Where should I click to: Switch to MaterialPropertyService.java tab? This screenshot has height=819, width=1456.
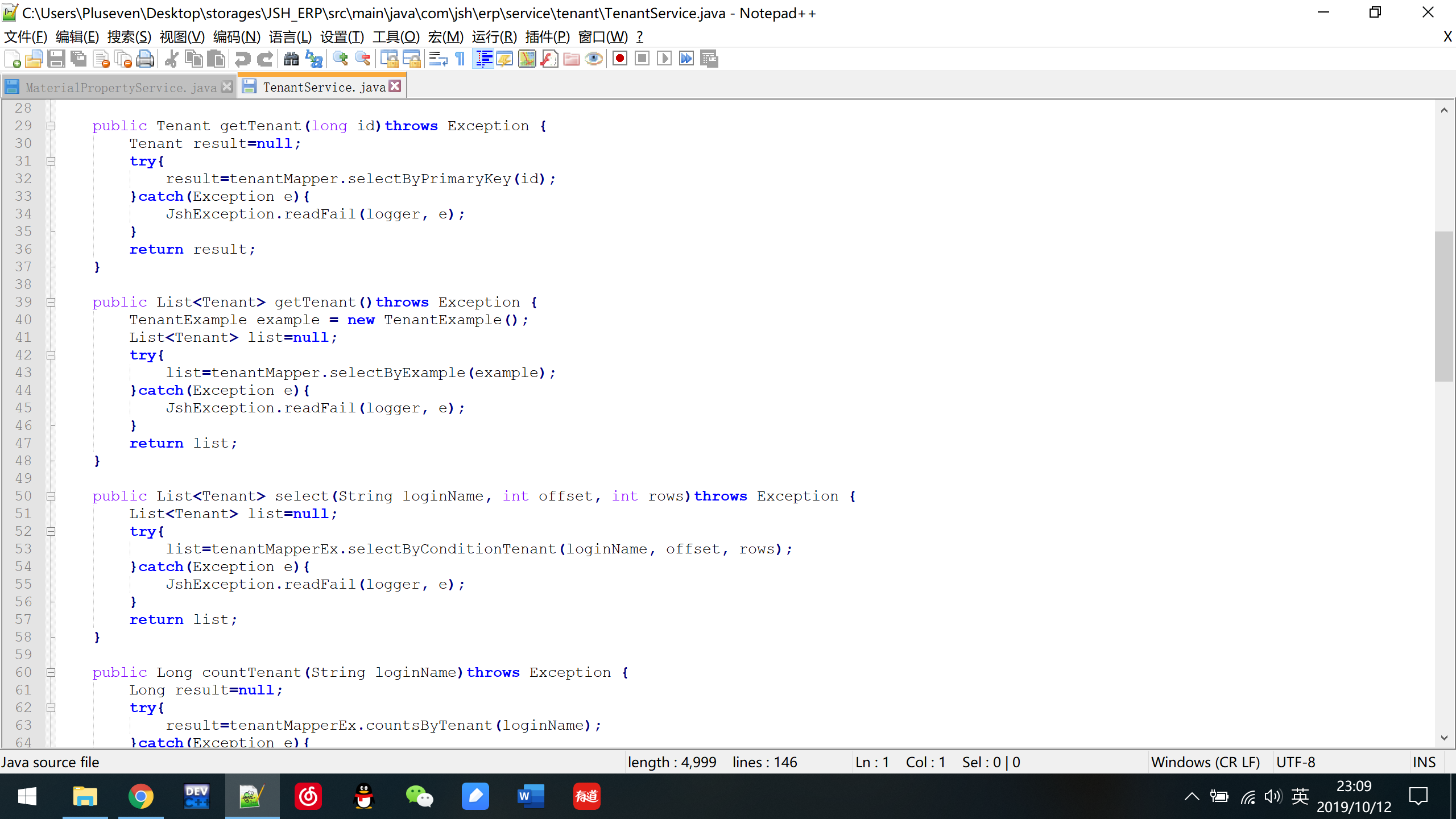click(121, 87)
